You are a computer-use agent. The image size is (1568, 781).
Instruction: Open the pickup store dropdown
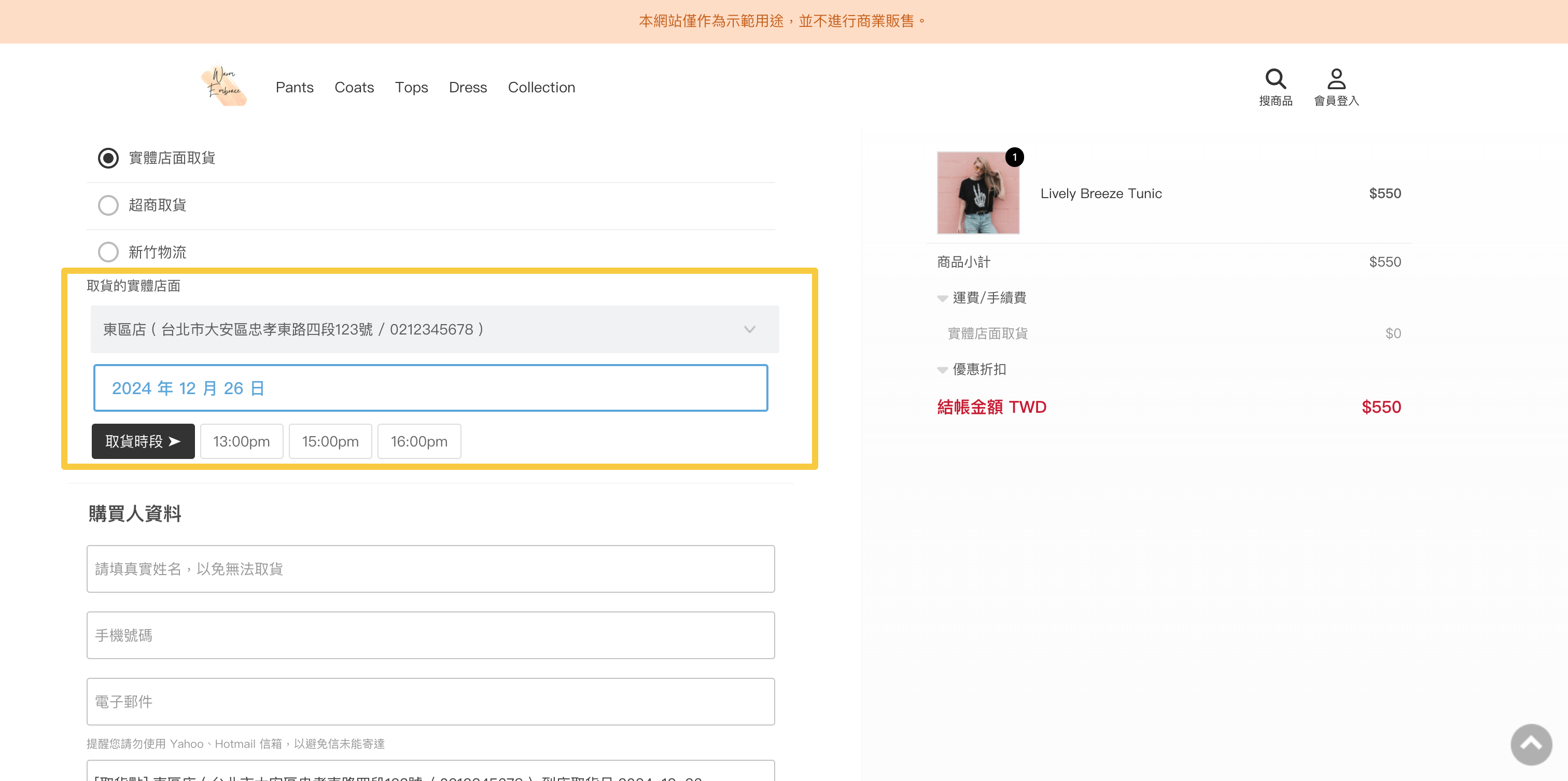point(434,329)
